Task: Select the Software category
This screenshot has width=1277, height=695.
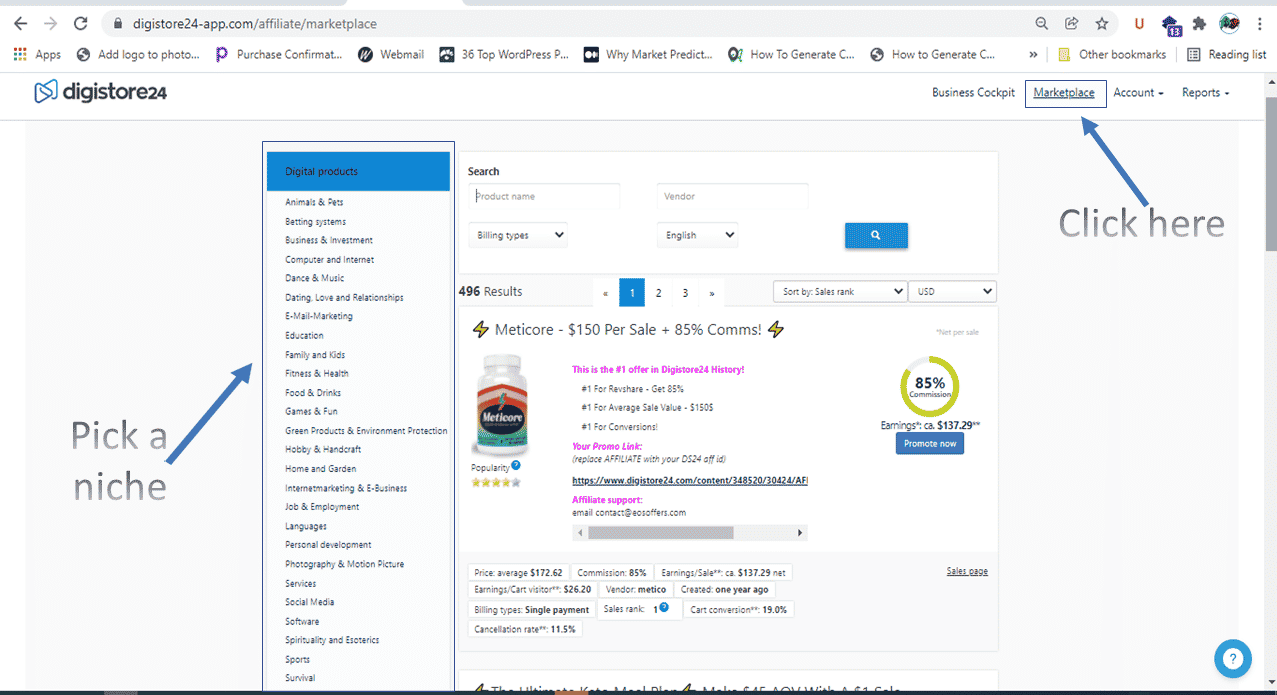Action: [302, 621]
